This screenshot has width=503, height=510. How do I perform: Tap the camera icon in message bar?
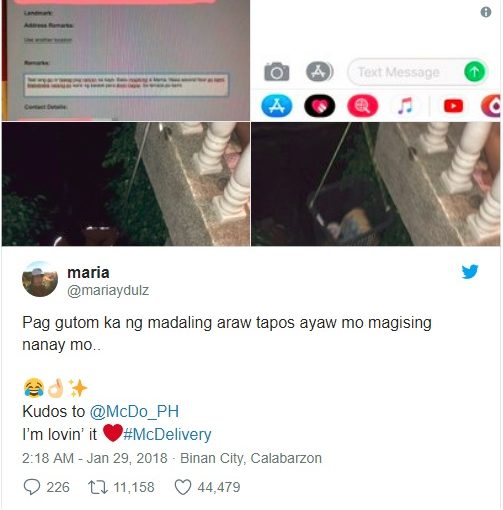point(276,72)
